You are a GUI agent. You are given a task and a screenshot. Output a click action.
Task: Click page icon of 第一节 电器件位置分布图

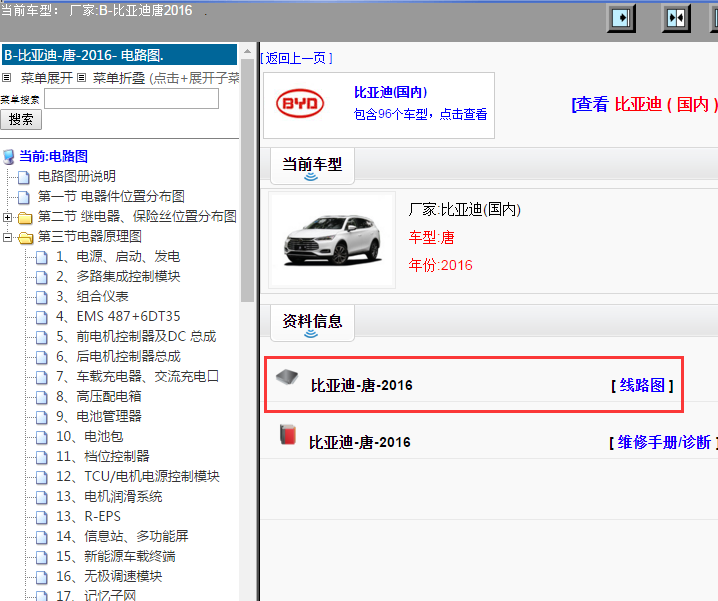(x=24, y=197)
